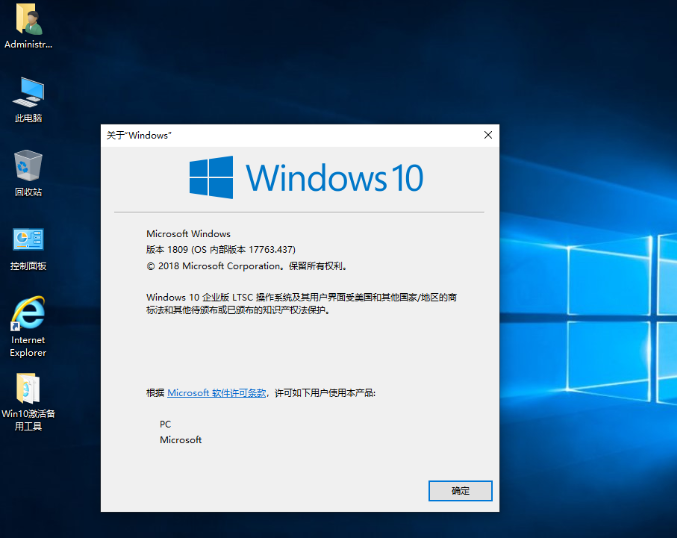Click the blue Windows logo in dialog
This screenshot has height=538, width=677.
click(x=211, y=178)
